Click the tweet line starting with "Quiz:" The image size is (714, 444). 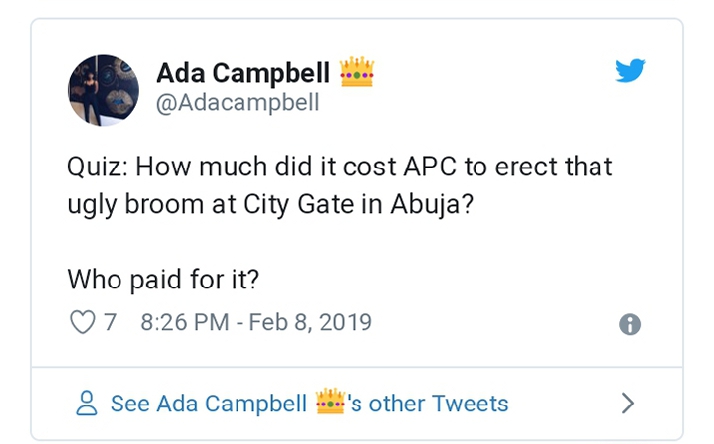click(339, 166)
